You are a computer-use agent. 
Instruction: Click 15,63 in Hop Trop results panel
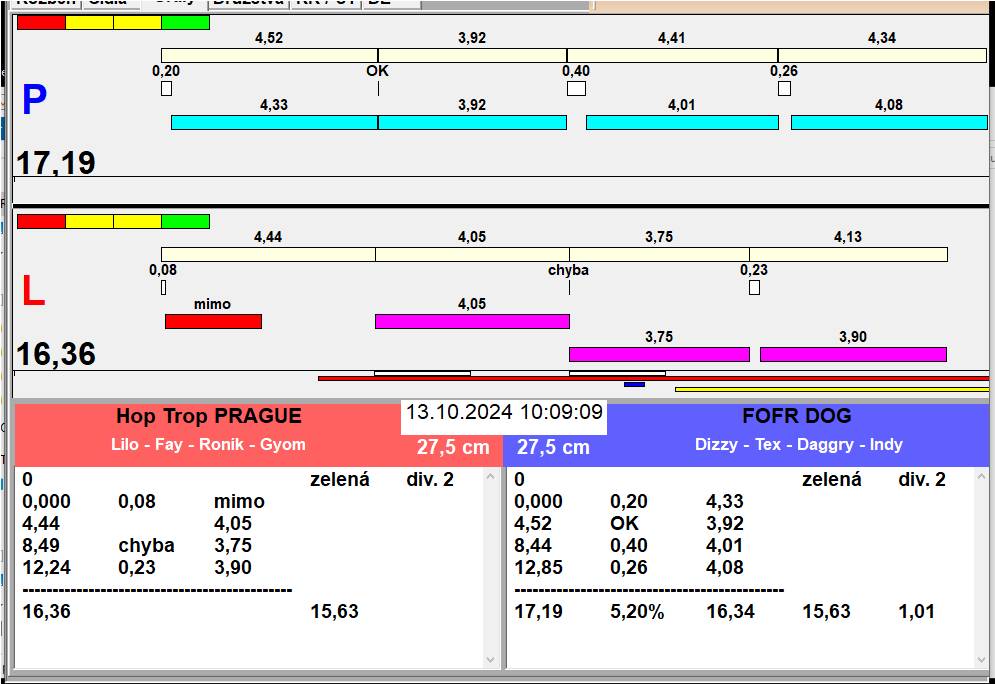pyautogui.click(x=334, y=611)
